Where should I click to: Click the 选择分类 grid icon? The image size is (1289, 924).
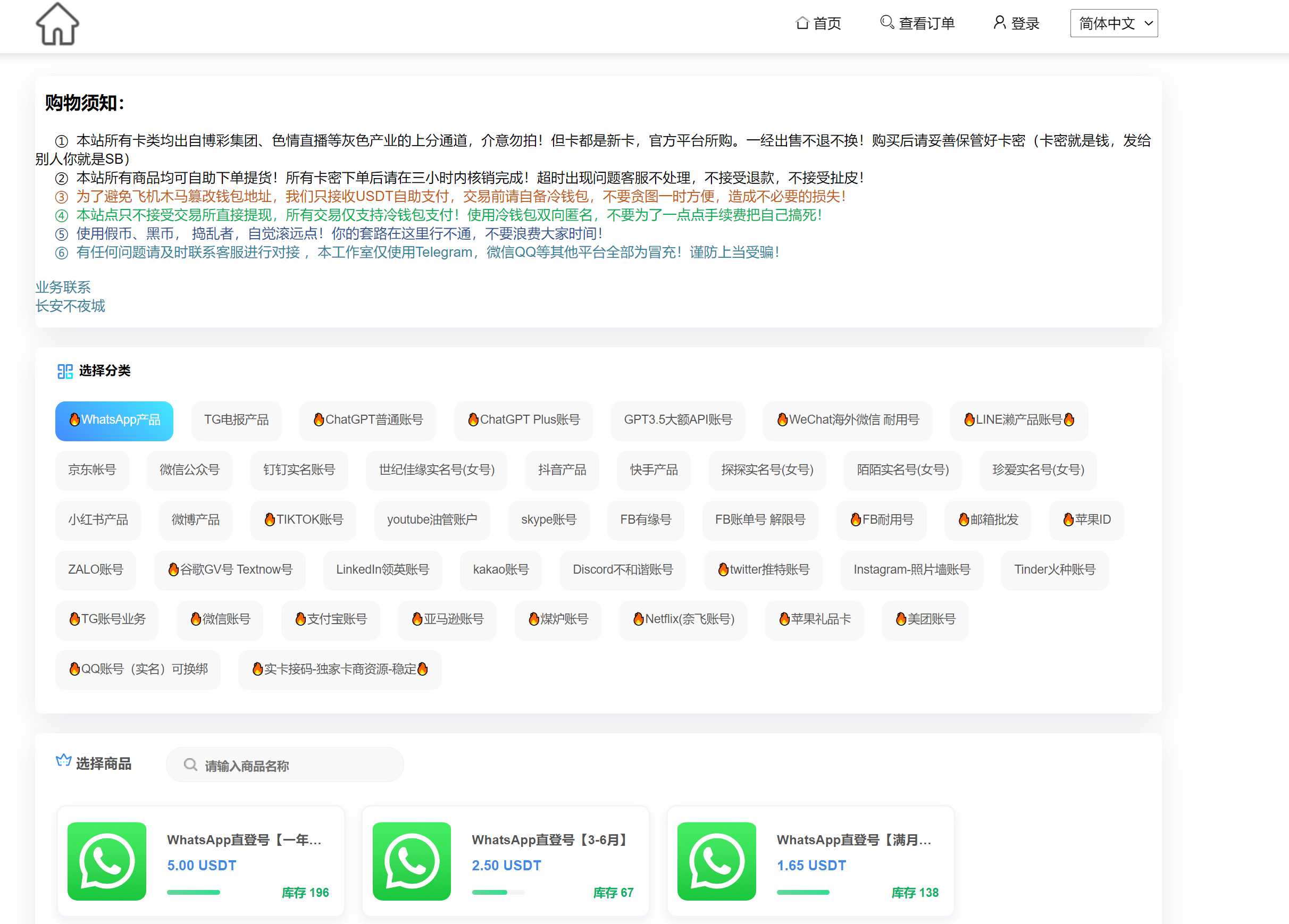click(65, 372)
